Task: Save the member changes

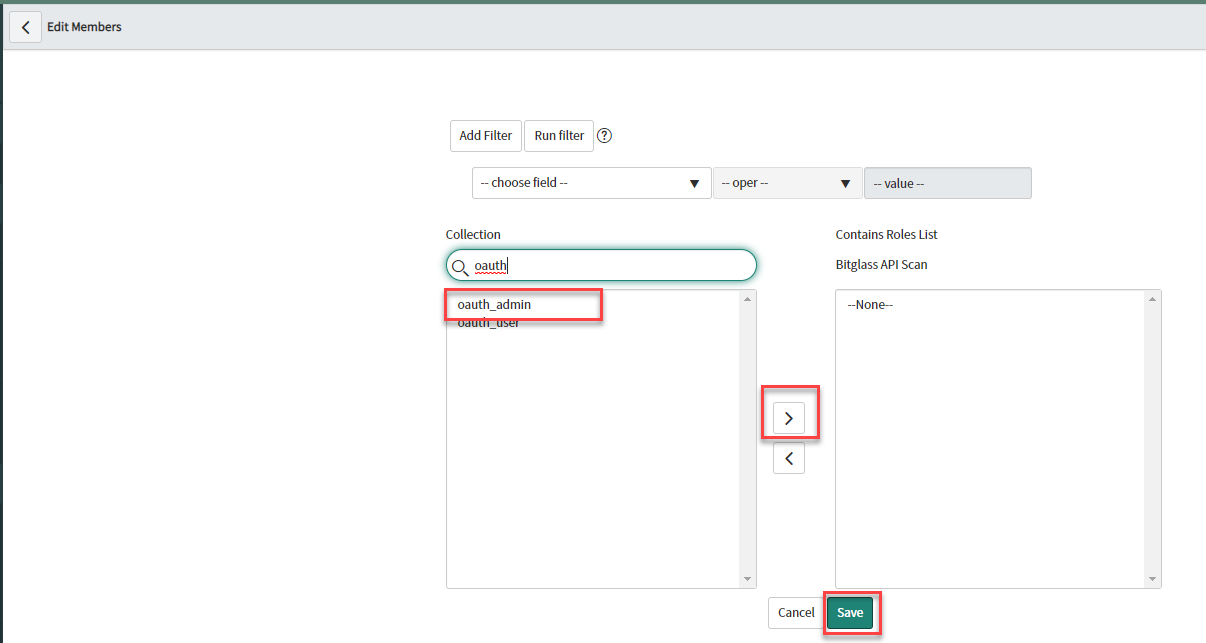Action: 850,613
